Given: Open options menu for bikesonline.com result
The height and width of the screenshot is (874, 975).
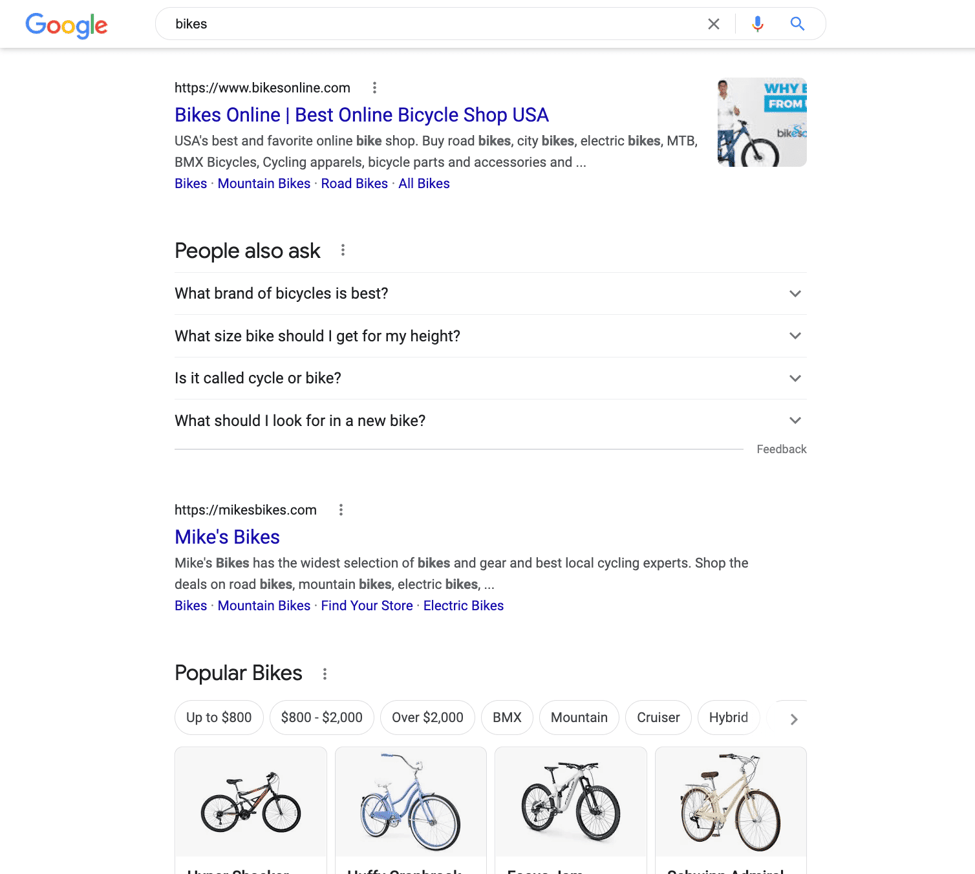Looking at the screenshot, I should click(375, 88).
